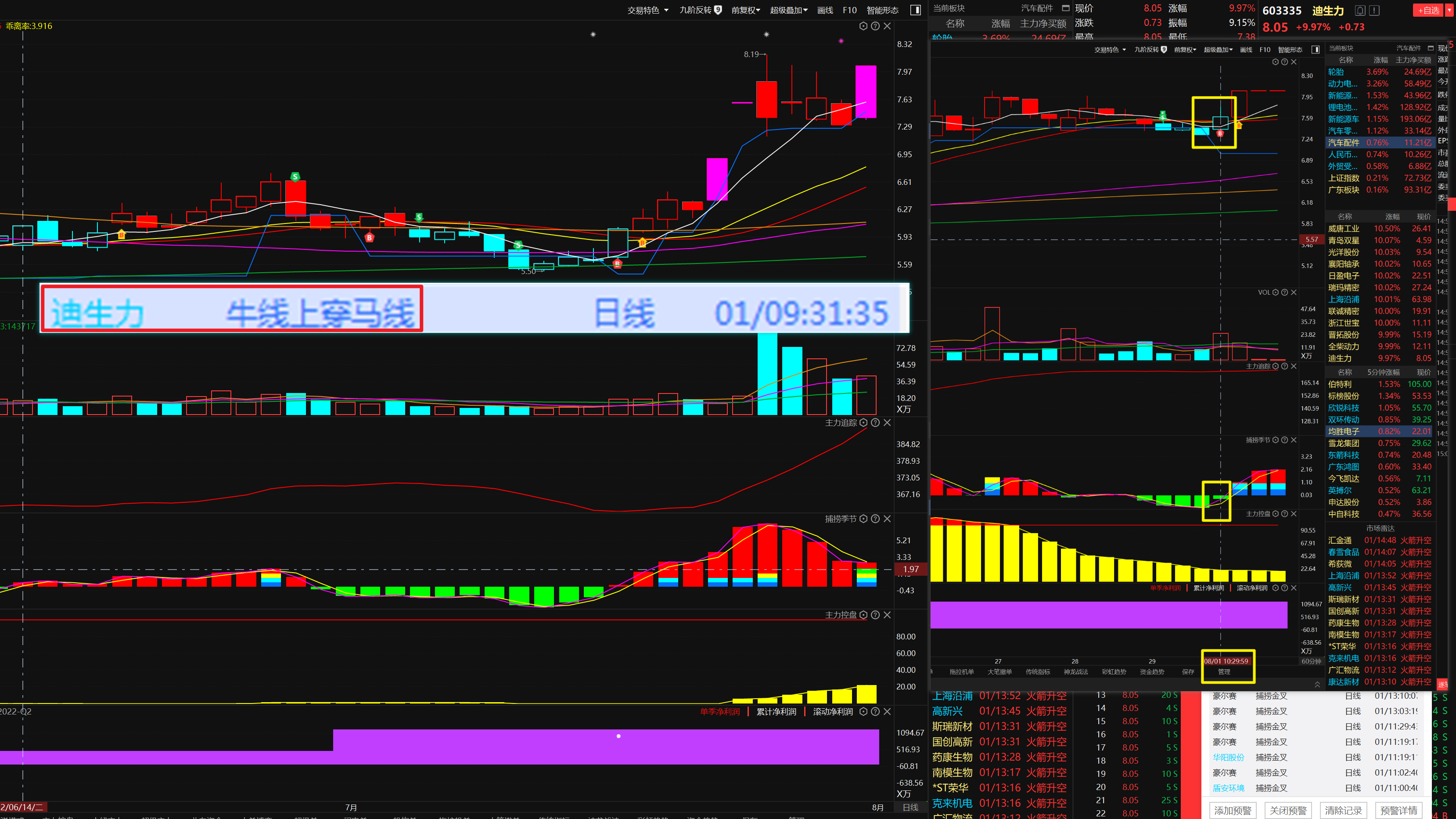Select 威唐工业 in the gainers list
The height and width of the screenshot is (819, 1456).
click(x=1344, y=228)
